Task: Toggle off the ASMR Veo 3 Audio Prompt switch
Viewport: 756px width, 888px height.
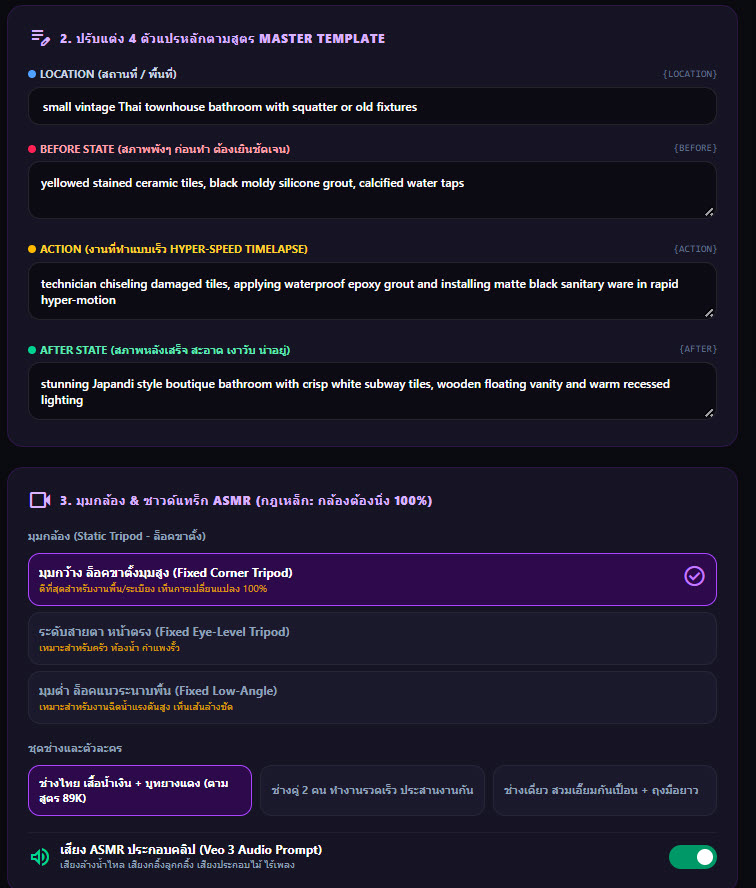Action: [x=693, y=857]
